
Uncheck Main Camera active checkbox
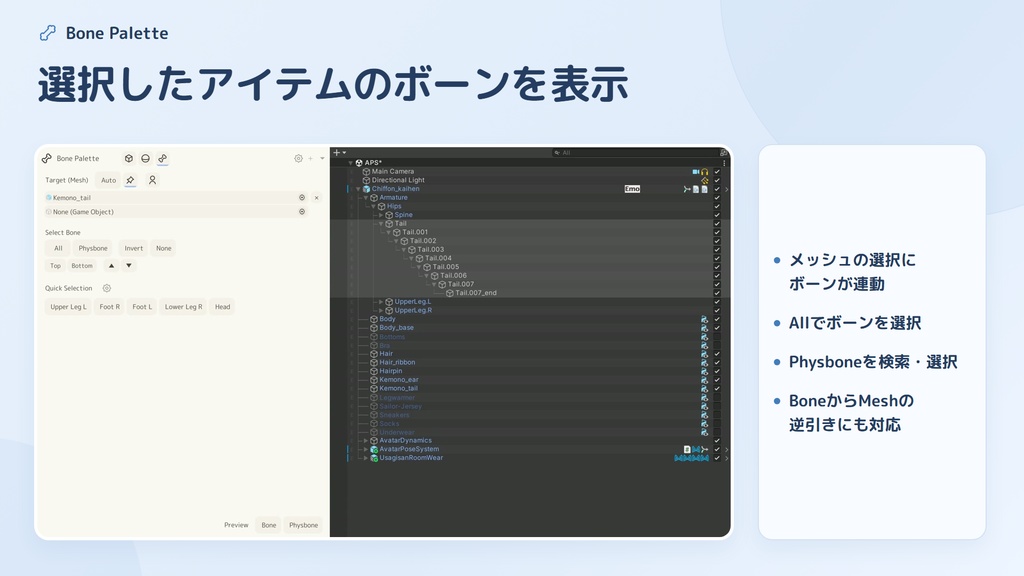pyautogui.click(x=717, y=172)
